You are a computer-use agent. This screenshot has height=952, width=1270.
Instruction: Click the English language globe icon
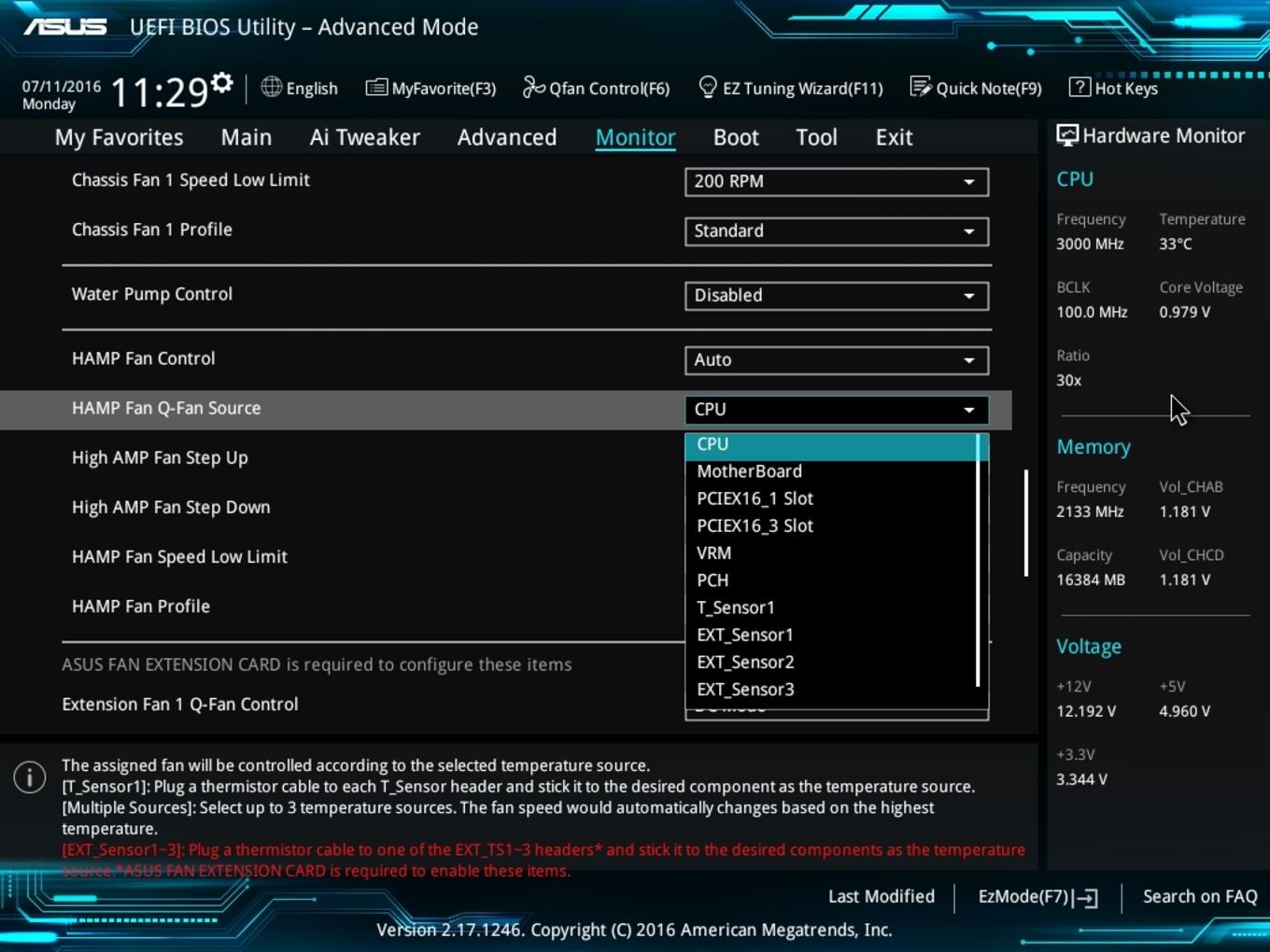pyautogui.click(x=271, y=87)
